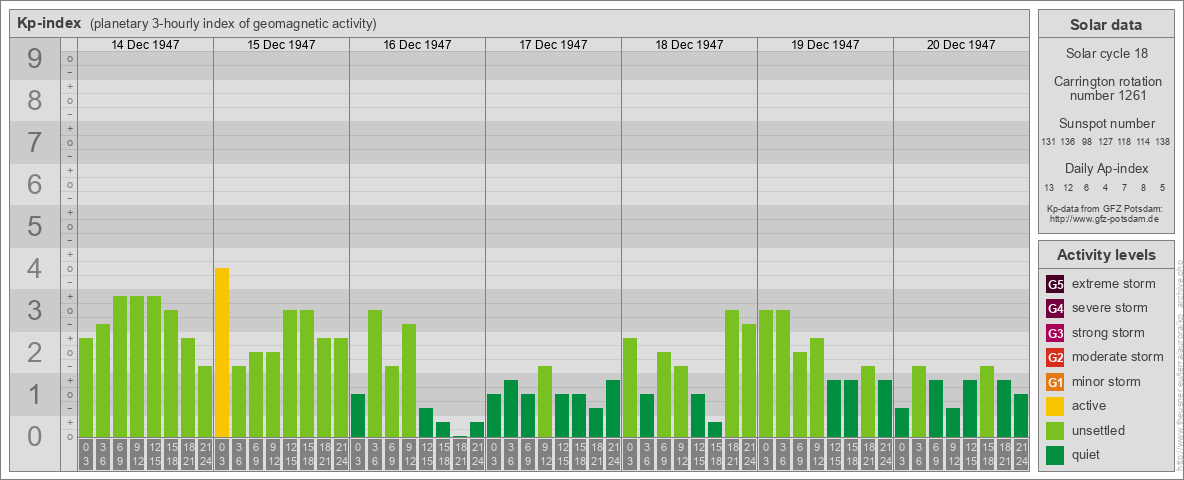Click the '19 Dec 1947' date header

coord(825,45)
